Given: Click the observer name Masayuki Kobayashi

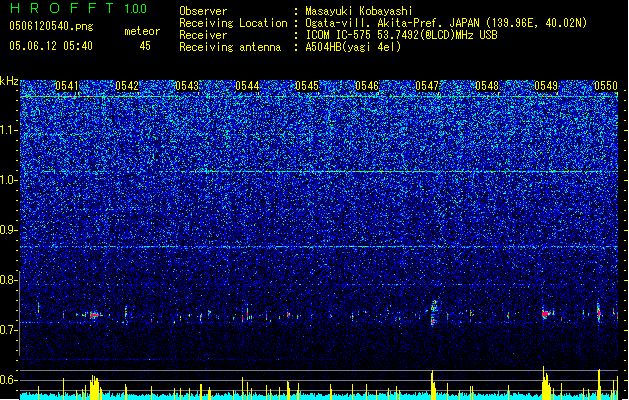Looking at the screenshot, I should pos(359,11).
